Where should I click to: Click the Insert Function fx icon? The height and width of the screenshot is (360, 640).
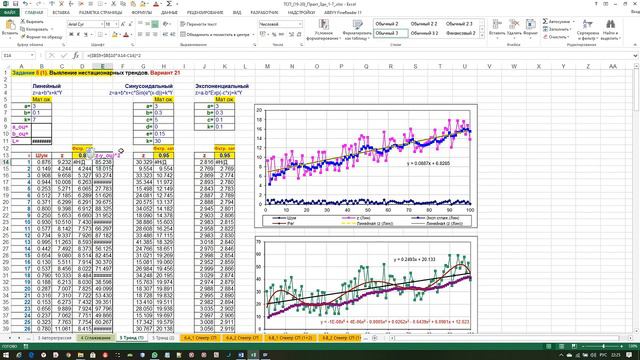point(76,56)
